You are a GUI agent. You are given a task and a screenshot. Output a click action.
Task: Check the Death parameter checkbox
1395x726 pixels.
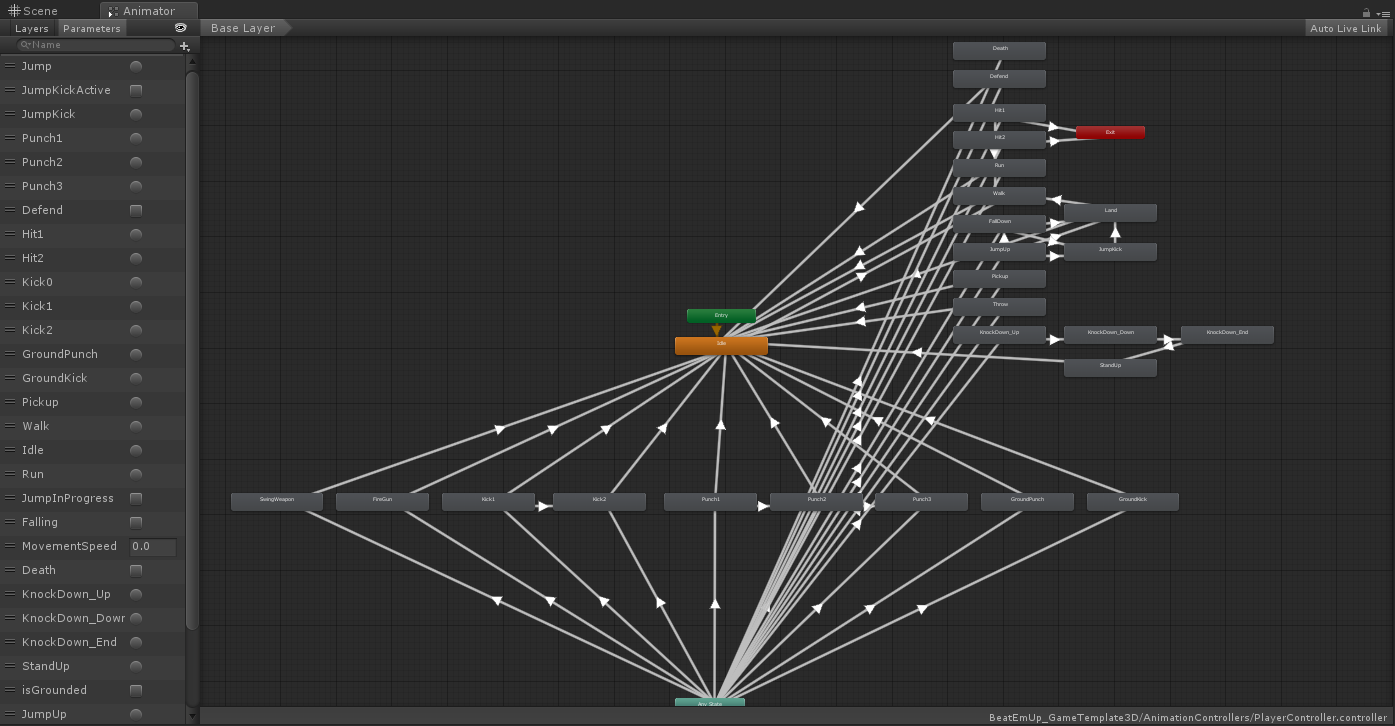136,570
